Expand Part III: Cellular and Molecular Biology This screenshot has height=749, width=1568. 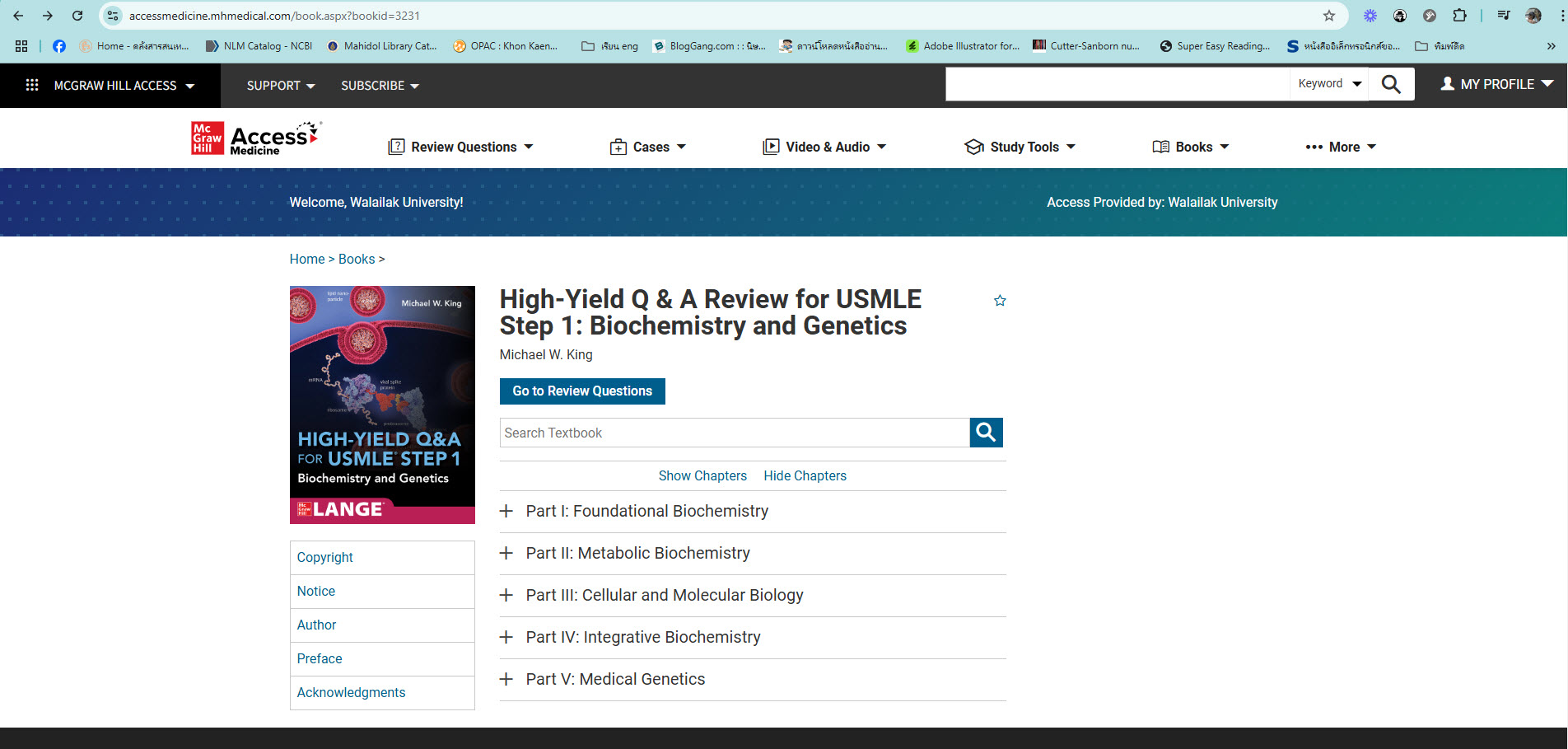[753, 596]
